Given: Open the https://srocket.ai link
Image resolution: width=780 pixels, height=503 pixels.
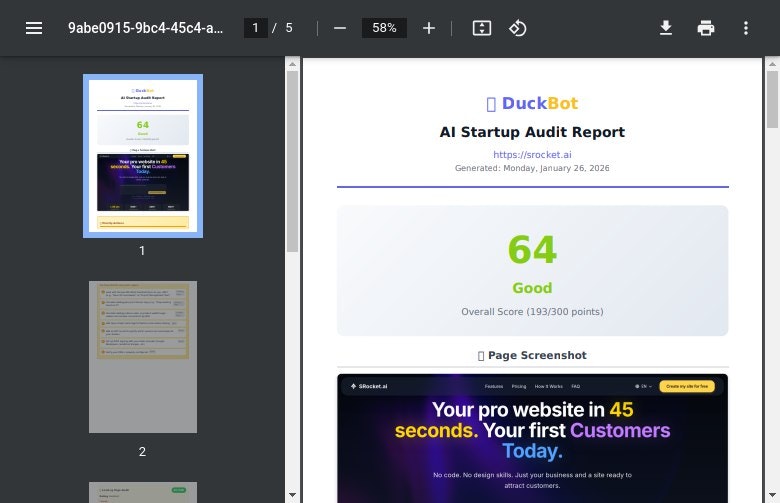Looking at the screenshot, I should [532, 155].
